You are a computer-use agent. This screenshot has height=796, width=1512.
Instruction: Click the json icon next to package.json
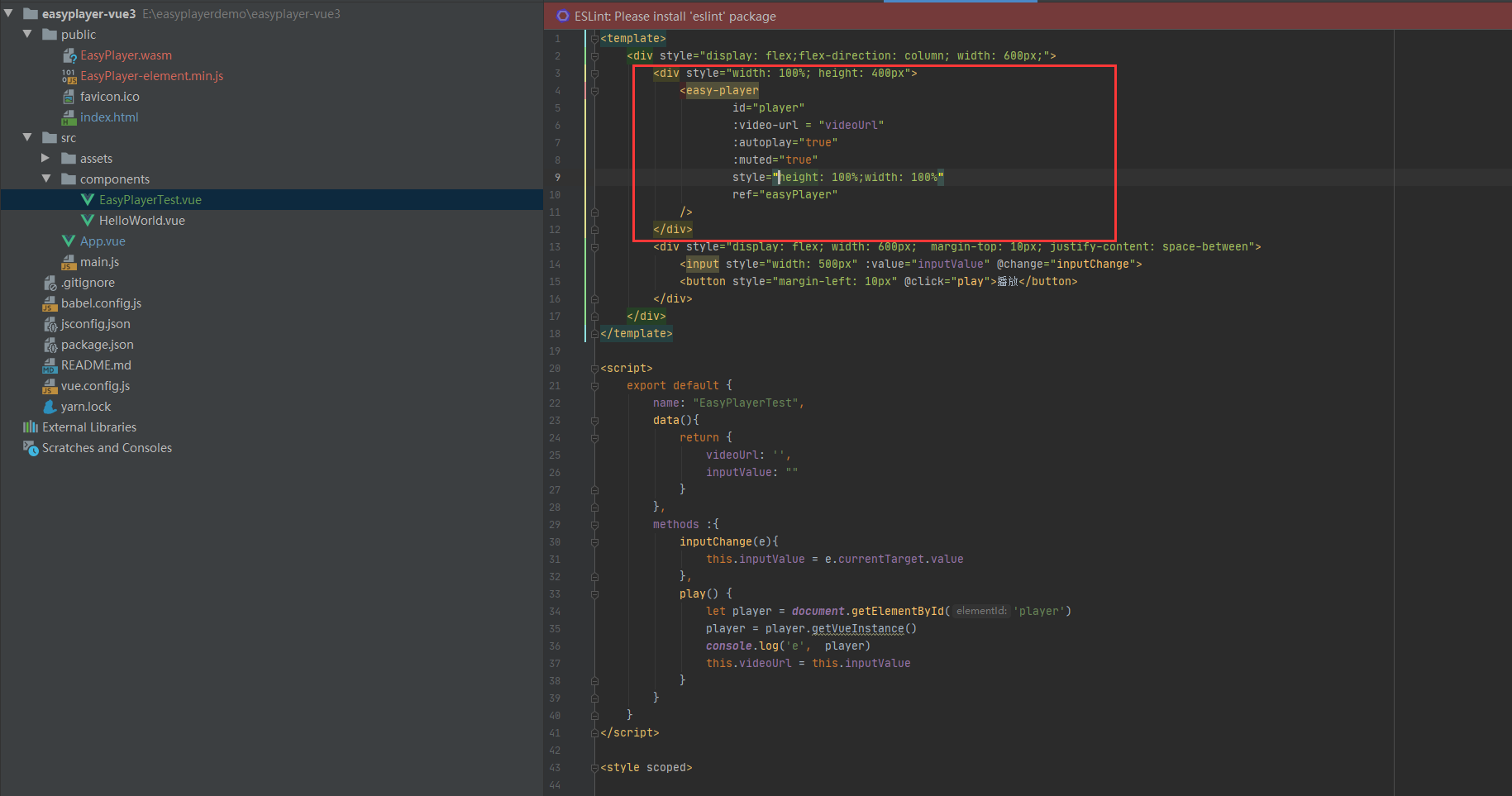50,344
